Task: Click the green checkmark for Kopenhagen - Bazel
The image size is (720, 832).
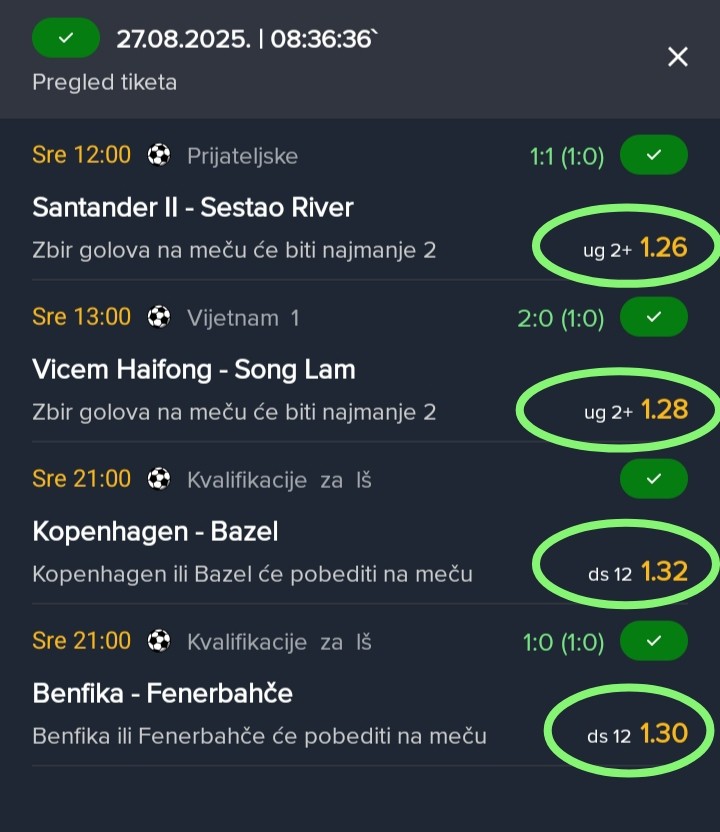Action: (x=654, y=479)
